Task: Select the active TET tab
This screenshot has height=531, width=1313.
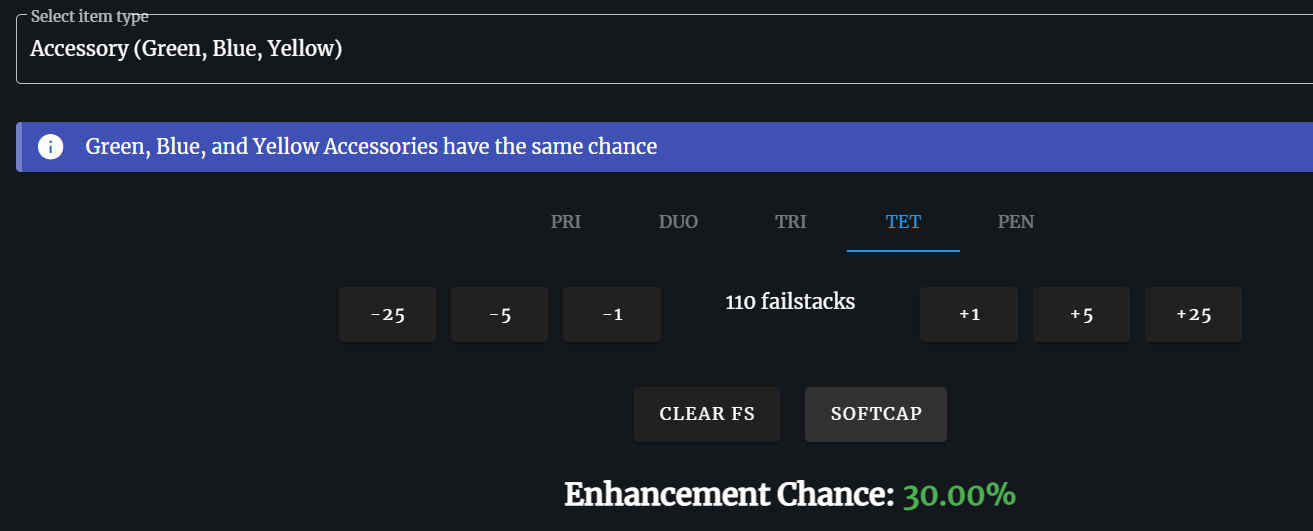Action: [903, 222]
